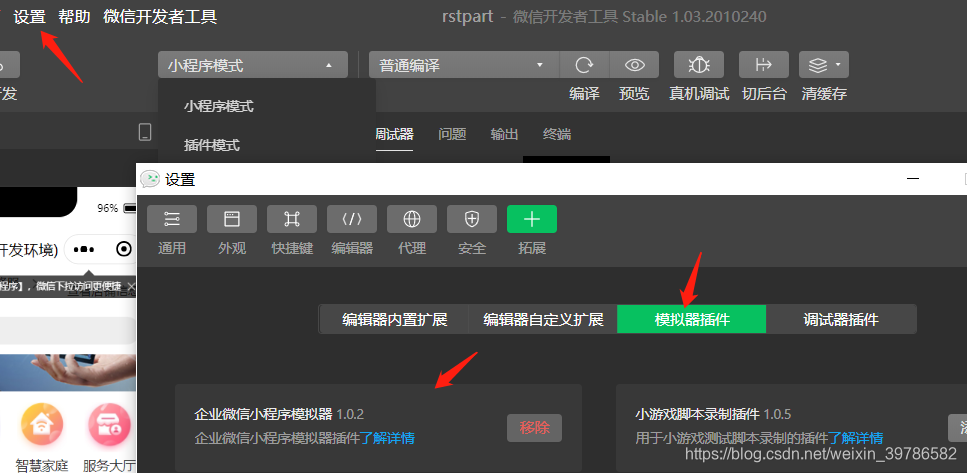Click the 清缓存 layers icon

pos(817,65)
